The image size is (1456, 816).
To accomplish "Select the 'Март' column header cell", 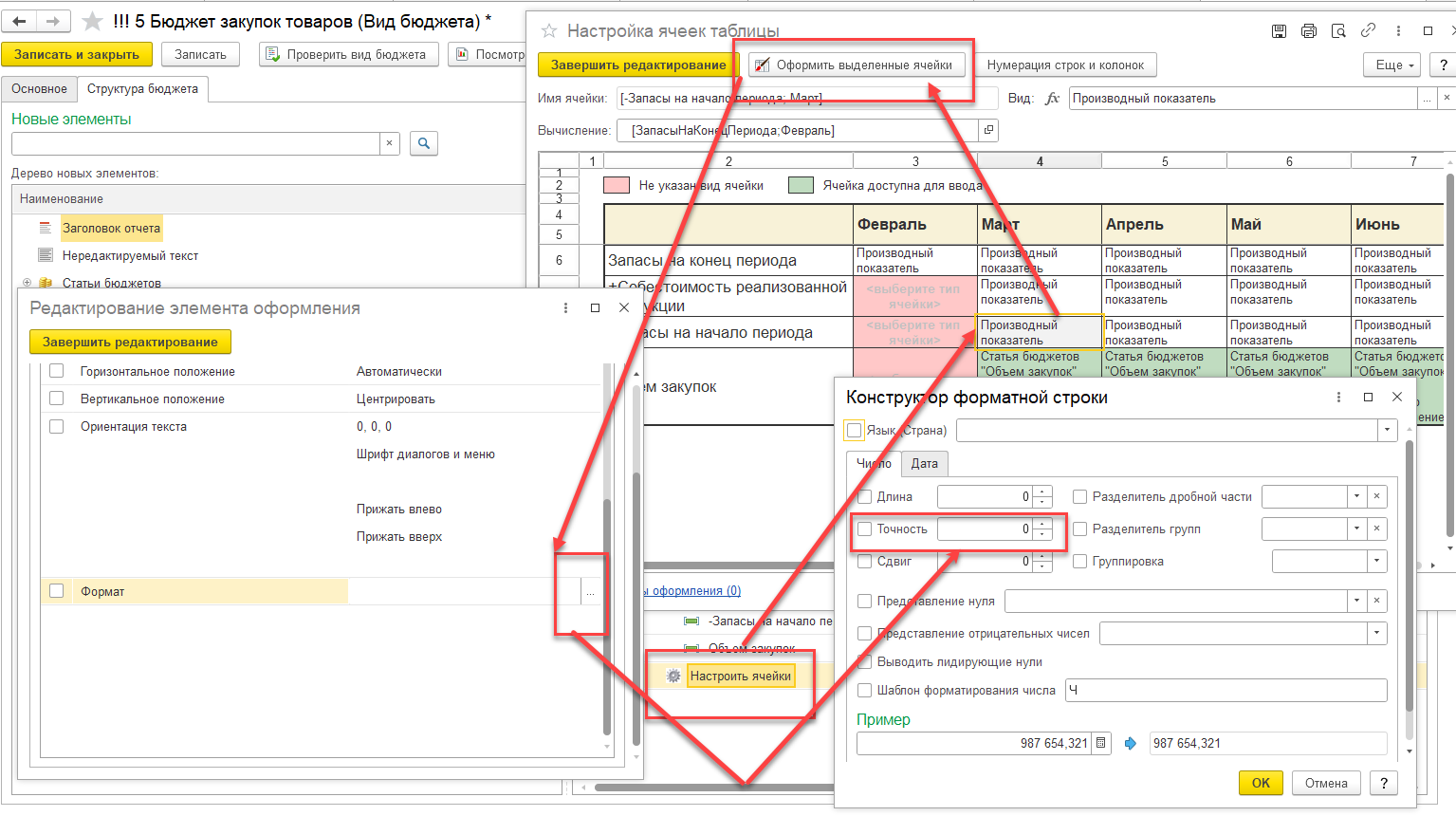I will [1039, 225].
